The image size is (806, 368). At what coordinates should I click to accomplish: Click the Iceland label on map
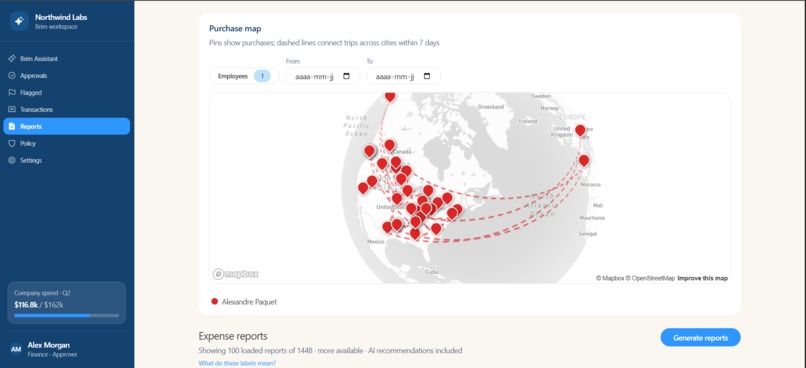(527, 121)
